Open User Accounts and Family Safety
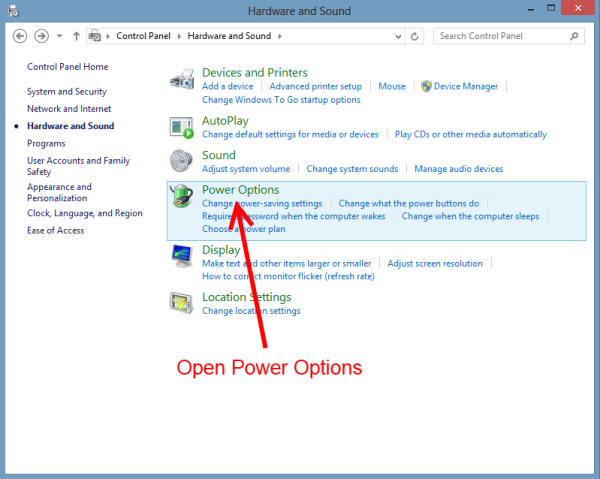The height and width of the screenshot is (479, 600). [x=78, y=166]
